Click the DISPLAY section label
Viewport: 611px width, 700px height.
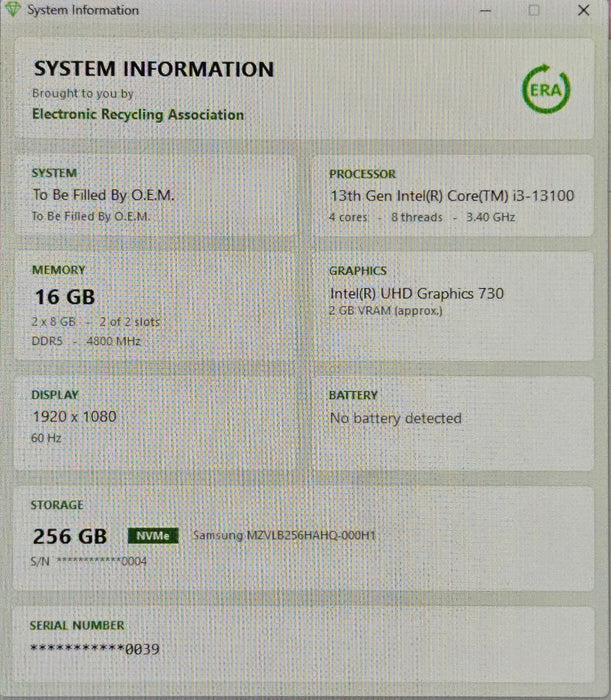point(55,395)
